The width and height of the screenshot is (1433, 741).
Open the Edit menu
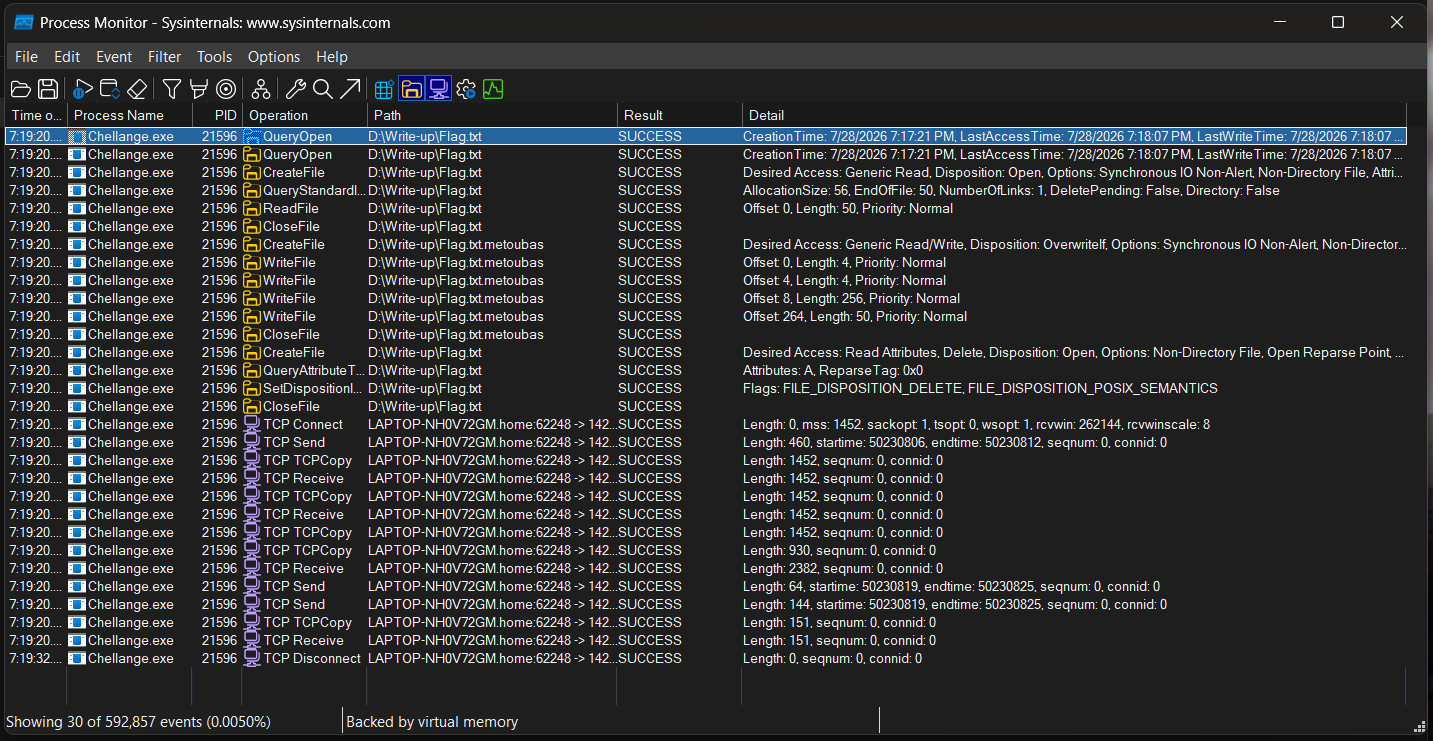[67, 57]
